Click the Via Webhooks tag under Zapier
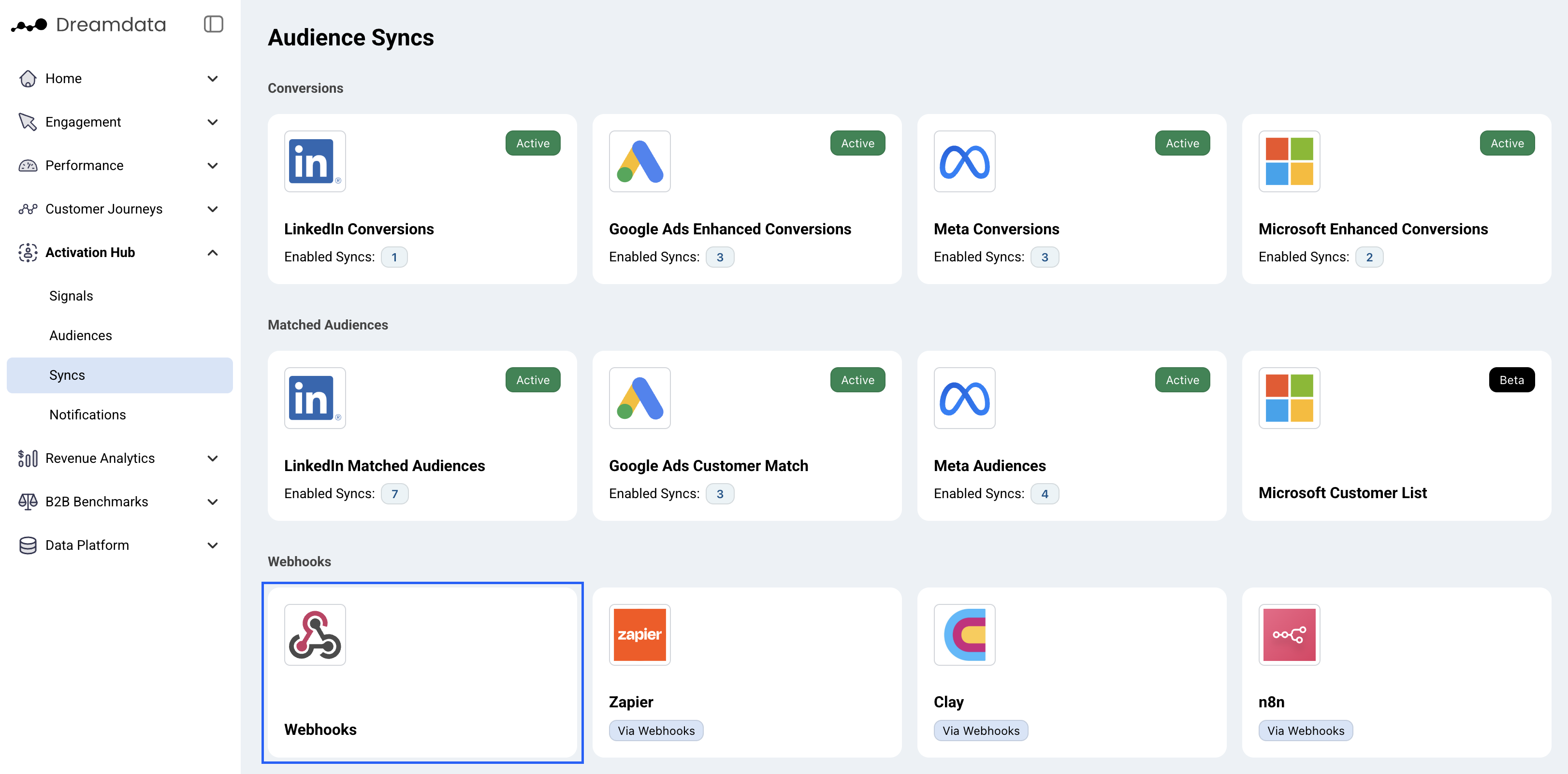This screenshot has width=1568, height=774. click(656, 730)
